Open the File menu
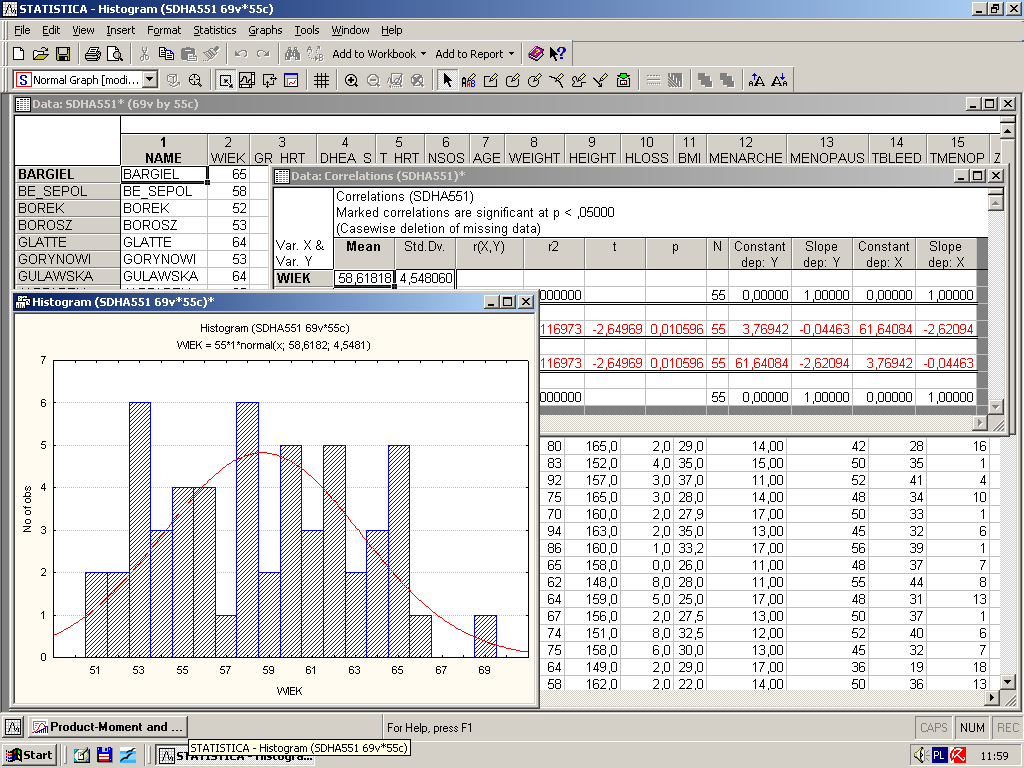Screen dimensions: 1024x768 [x=22, y=30]
